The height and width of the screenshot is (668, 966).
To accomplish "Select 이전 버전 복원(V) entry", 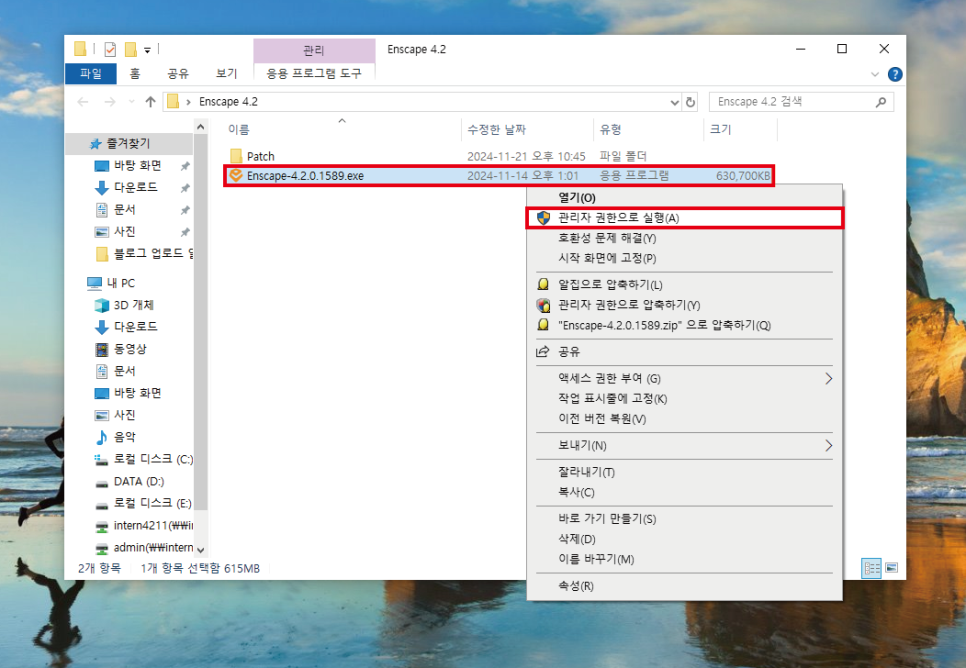I will (x=684, y=419).
